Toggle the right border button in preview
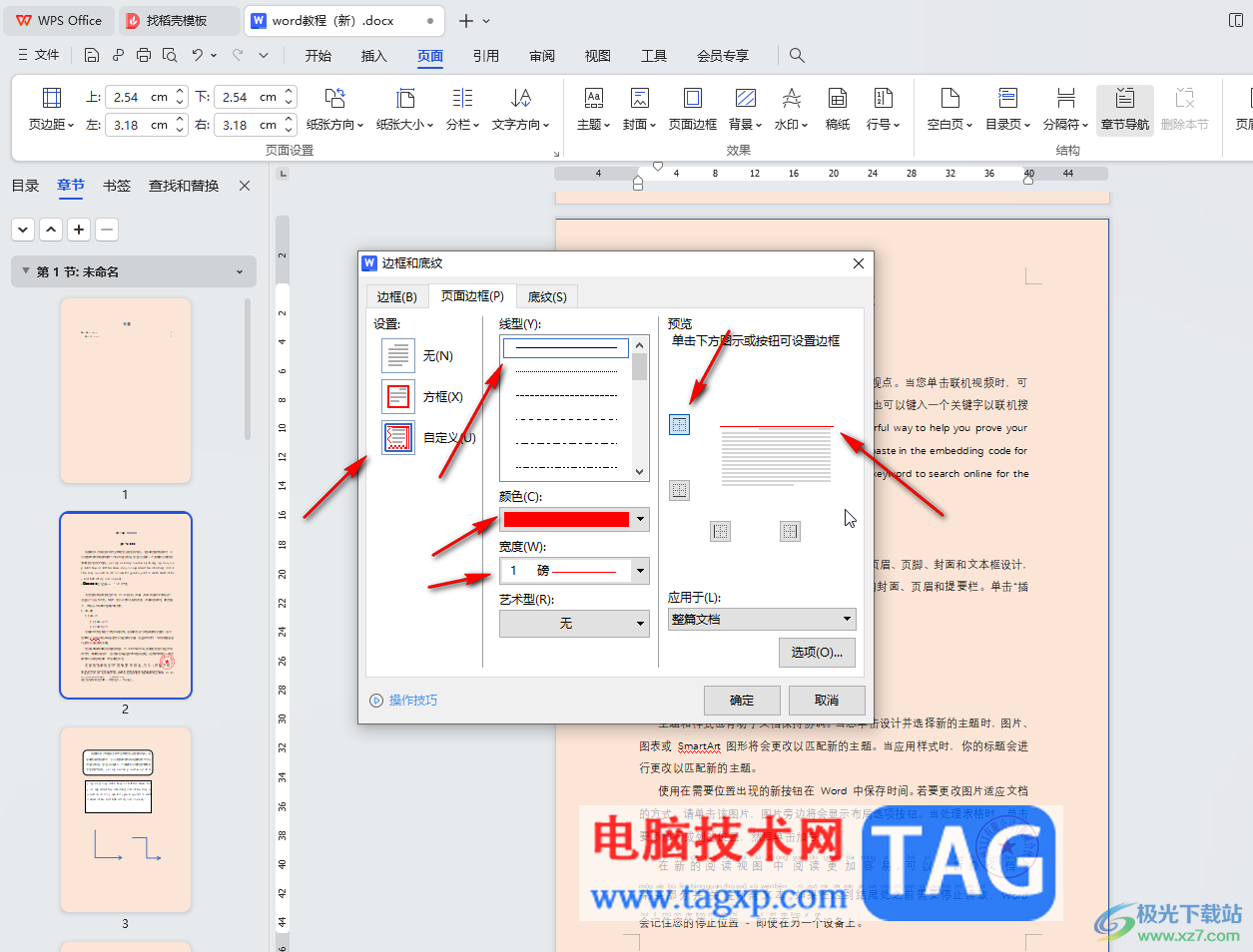Viewport: 1253px width, 952px height. click(790, 531)
